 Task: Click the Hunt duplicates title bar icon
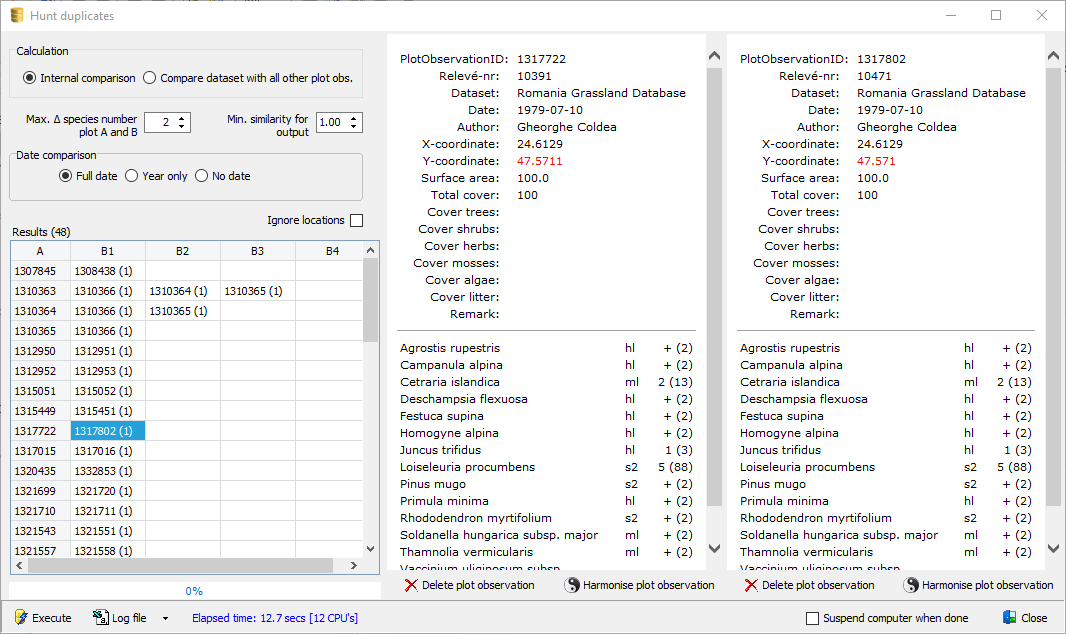coord(16,16)
